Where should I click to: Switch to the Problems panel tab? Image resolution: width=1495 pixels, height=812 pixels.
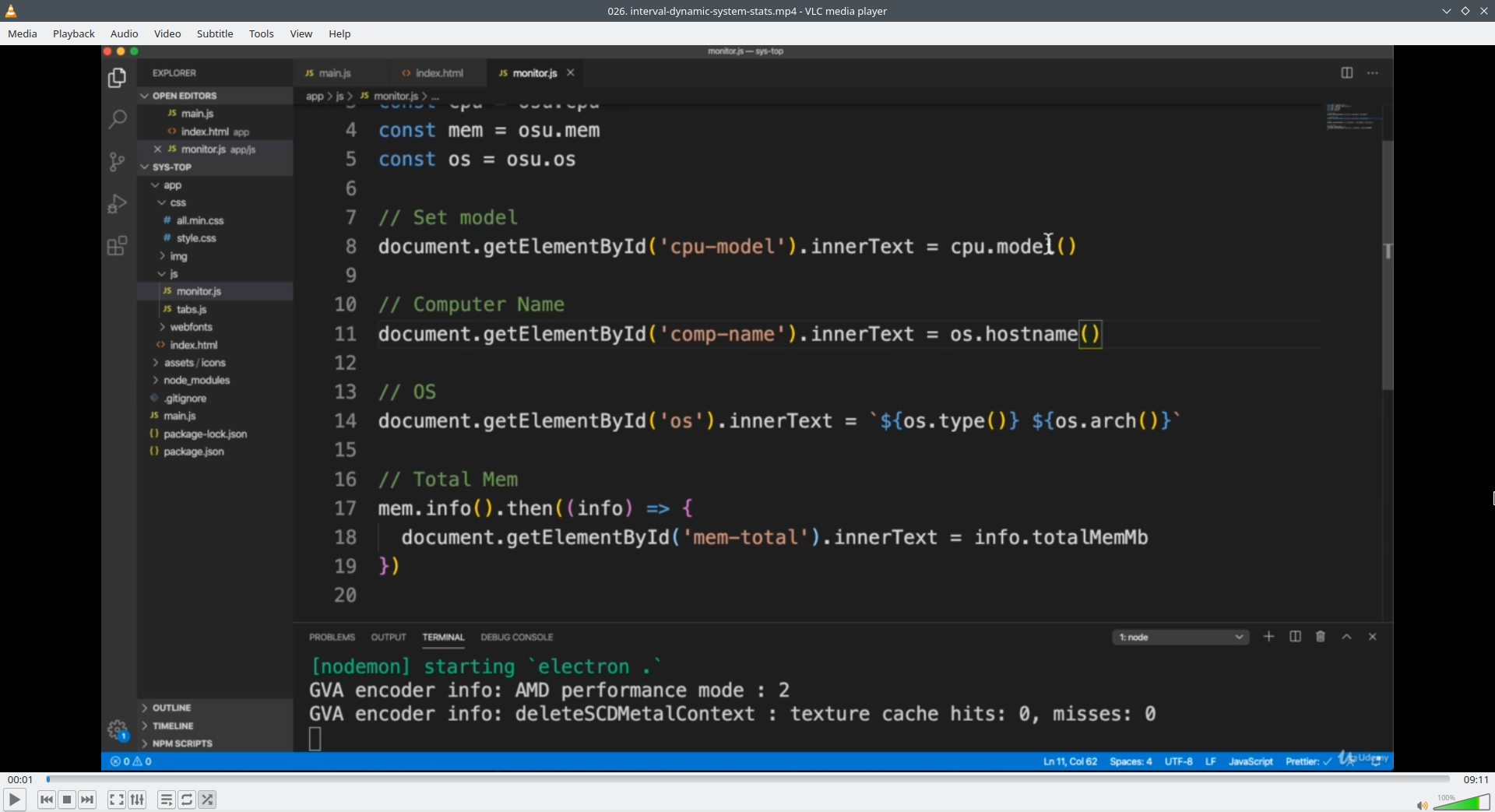(332, 637)
